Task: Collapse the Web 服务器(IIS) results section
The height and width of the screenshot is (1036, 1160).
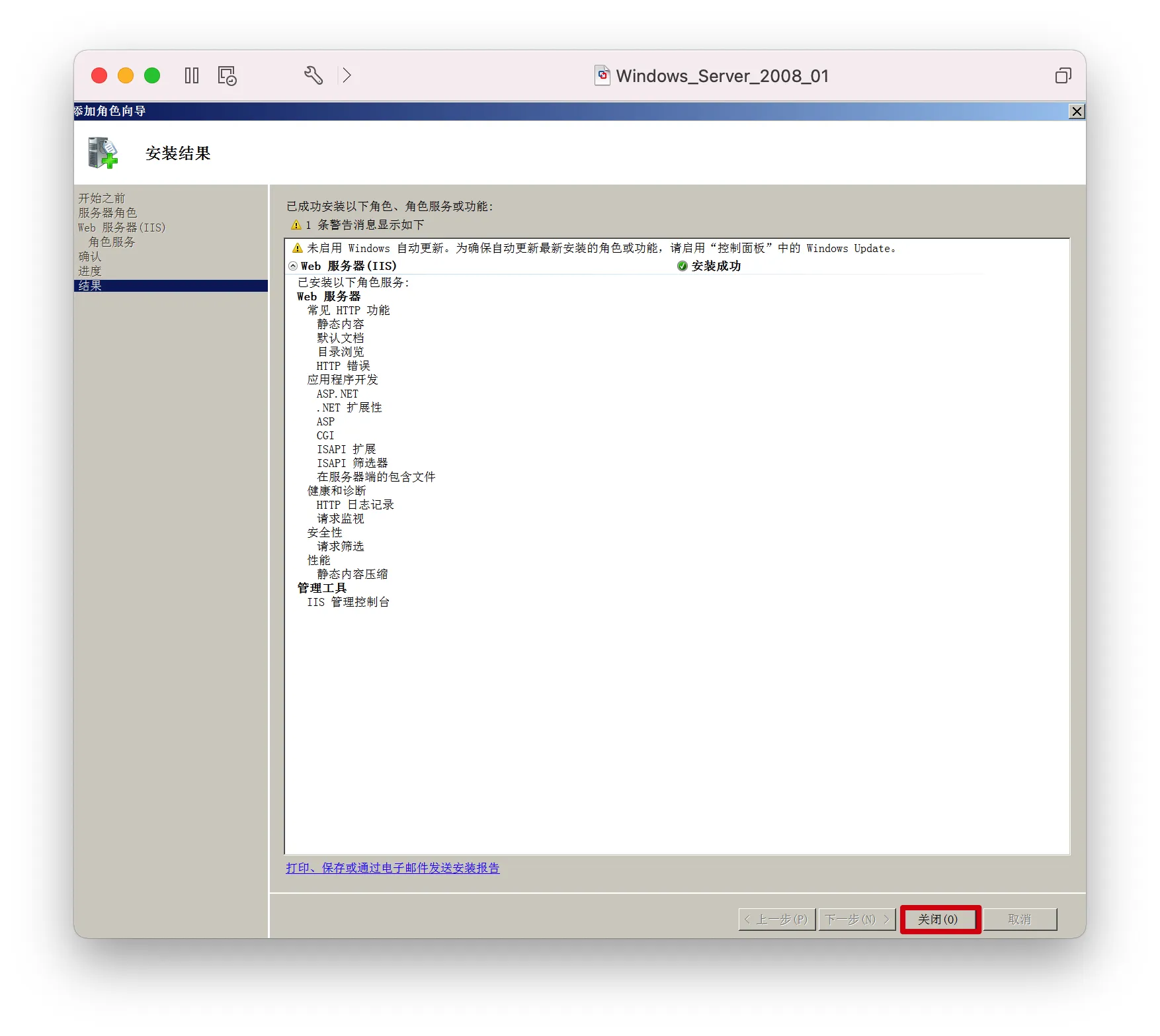Action: tap(293, 266)
